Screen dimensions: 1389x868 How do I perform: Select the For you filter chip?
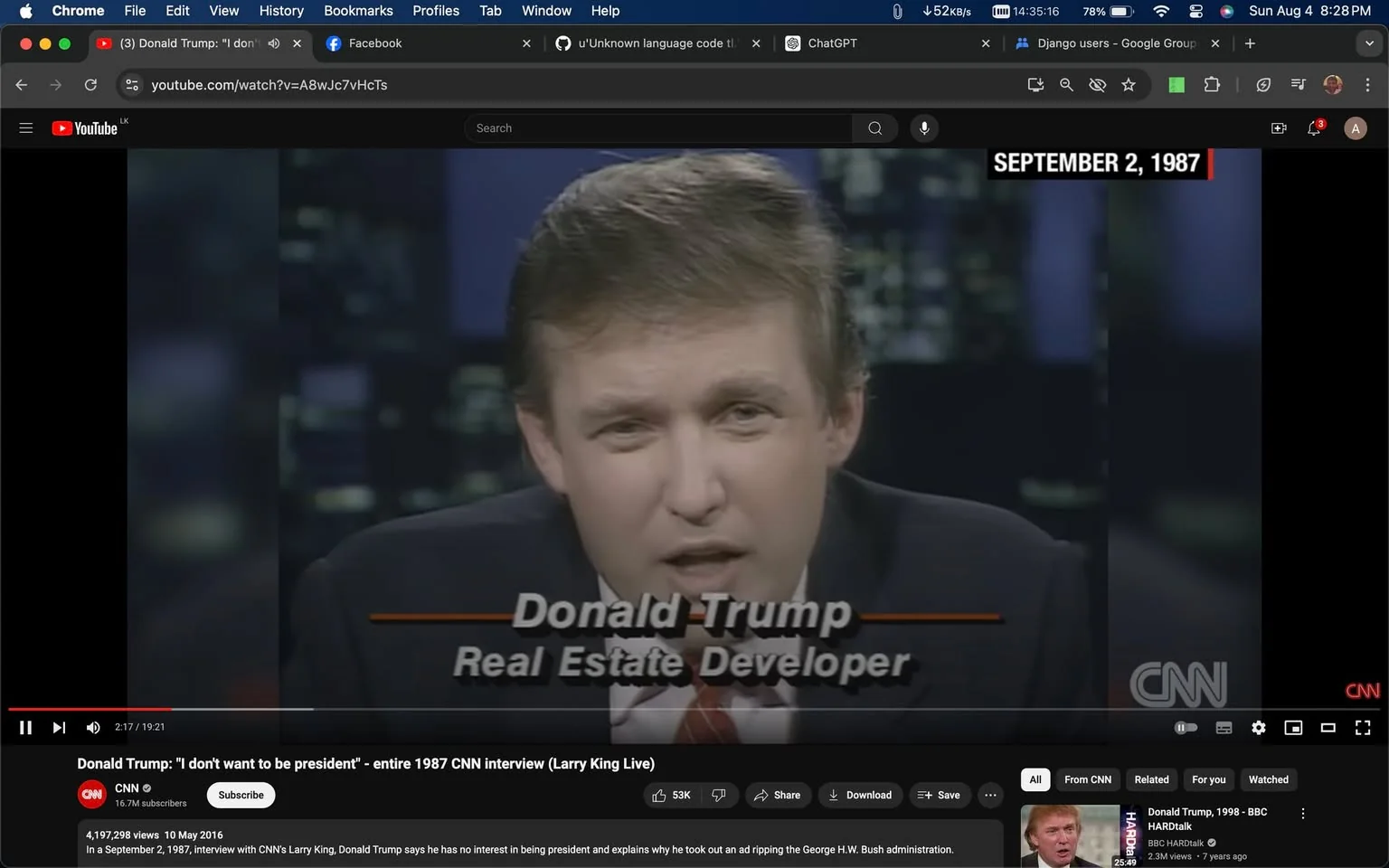(1209, 779)
